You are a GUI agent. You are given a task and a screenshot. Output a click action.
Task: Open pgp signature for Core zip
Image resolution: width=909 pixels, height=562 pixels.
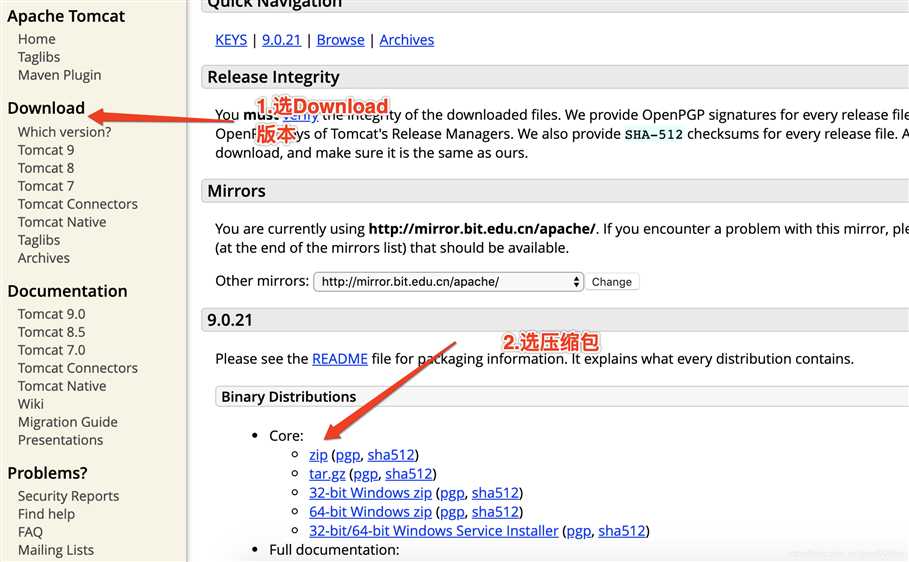[x=348, y=455]
